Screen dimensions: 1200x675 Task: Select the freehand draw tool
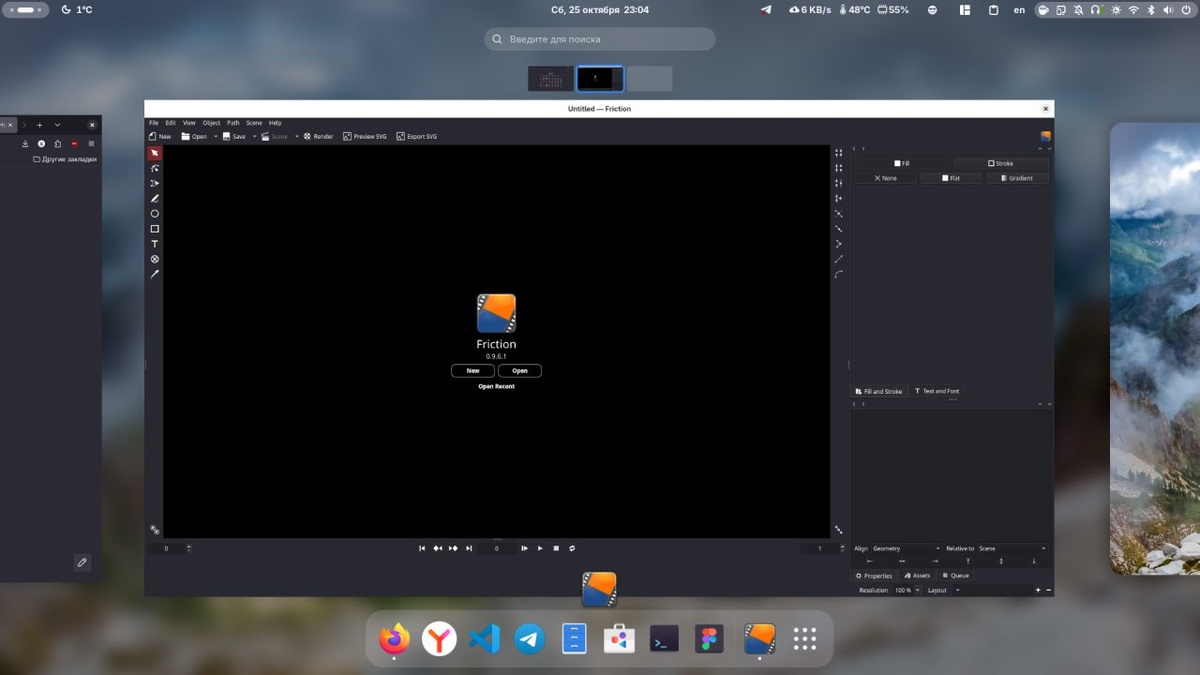point(155,199)
